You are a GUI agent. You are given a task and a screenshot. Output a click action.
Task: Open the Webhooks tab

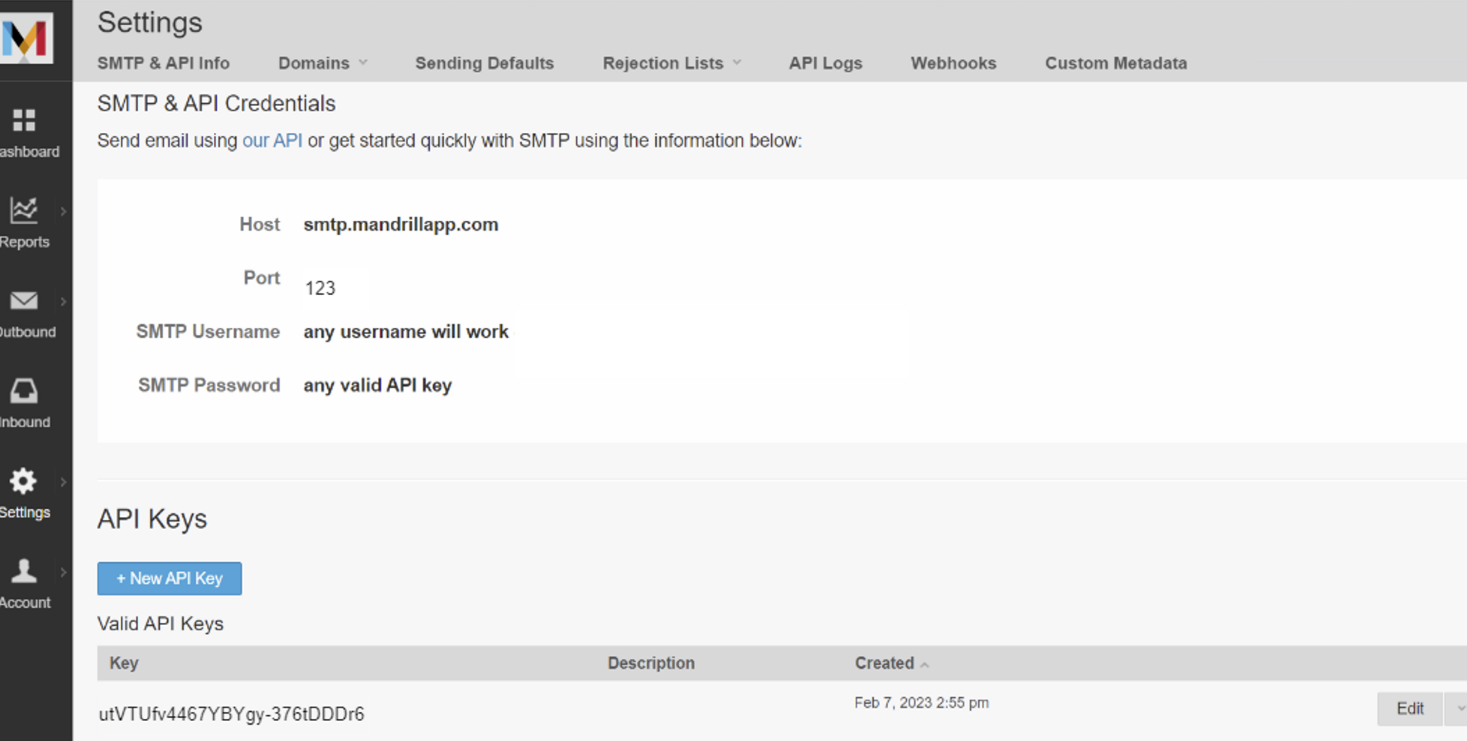(x=952, y=62)
